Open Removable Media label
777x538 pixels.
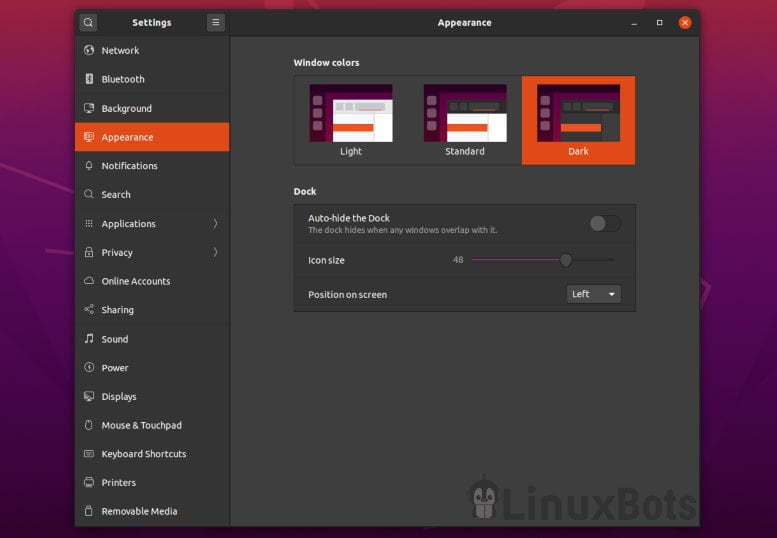tap(139, 512)
